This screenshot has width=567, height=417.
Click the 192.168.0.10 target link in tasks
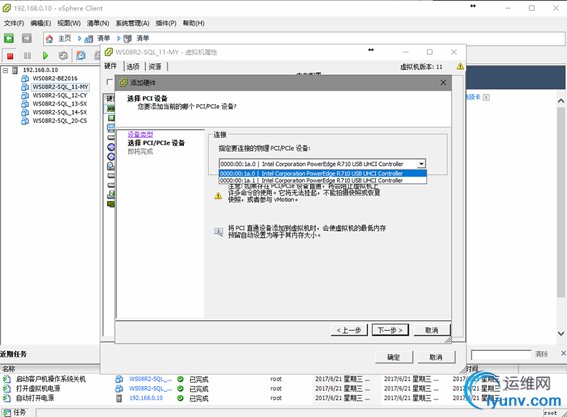pos(146,398)
